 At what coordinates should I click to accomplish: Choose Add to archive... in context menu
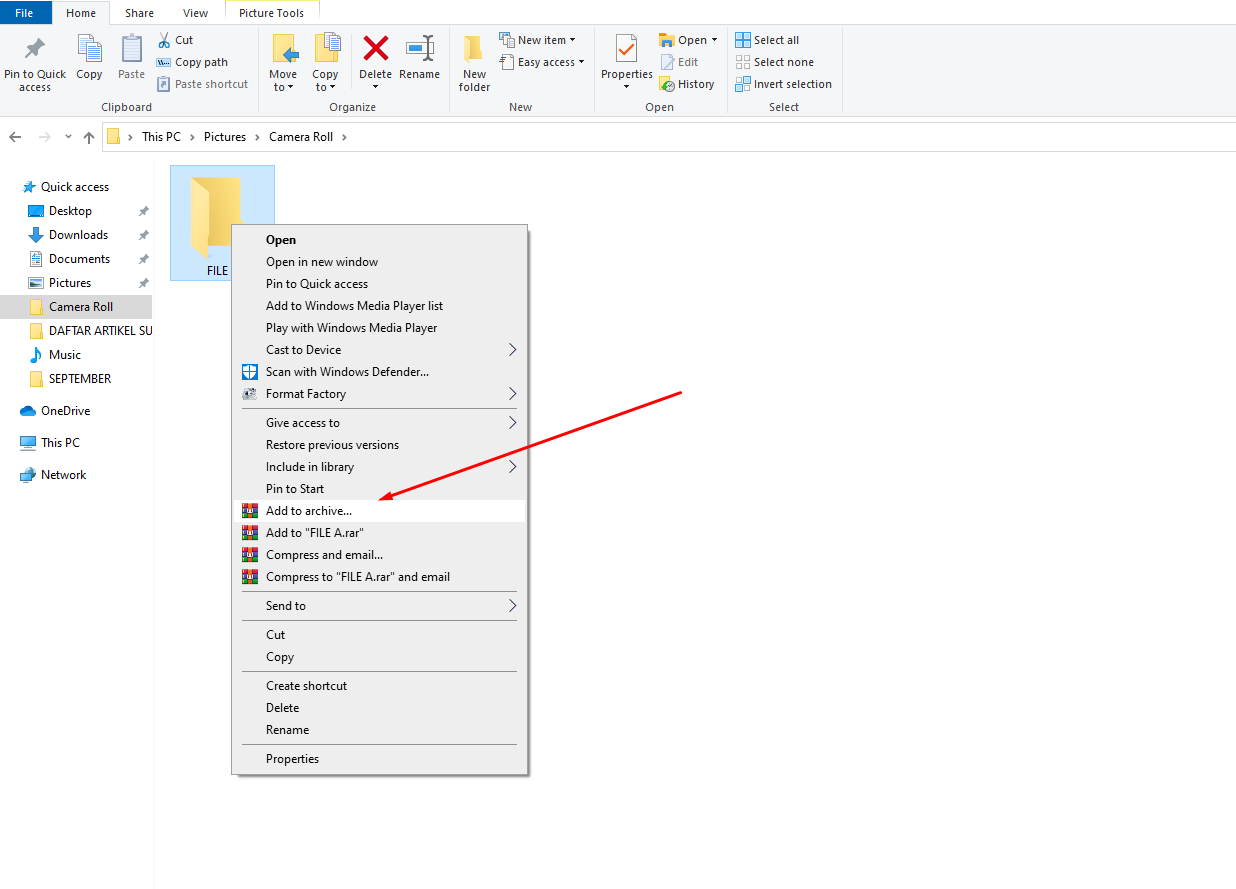point(309,511)
